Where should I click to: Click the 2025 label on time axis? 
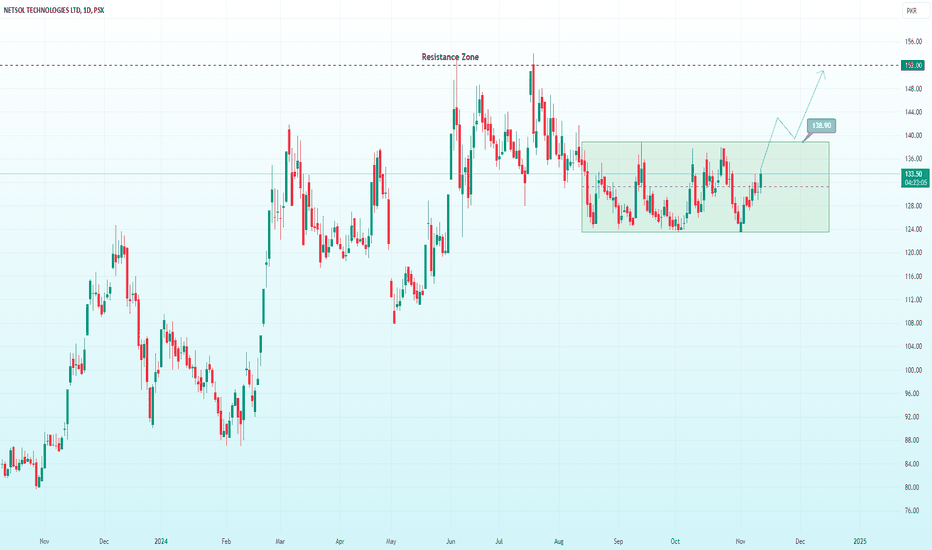tap(859, 542)
